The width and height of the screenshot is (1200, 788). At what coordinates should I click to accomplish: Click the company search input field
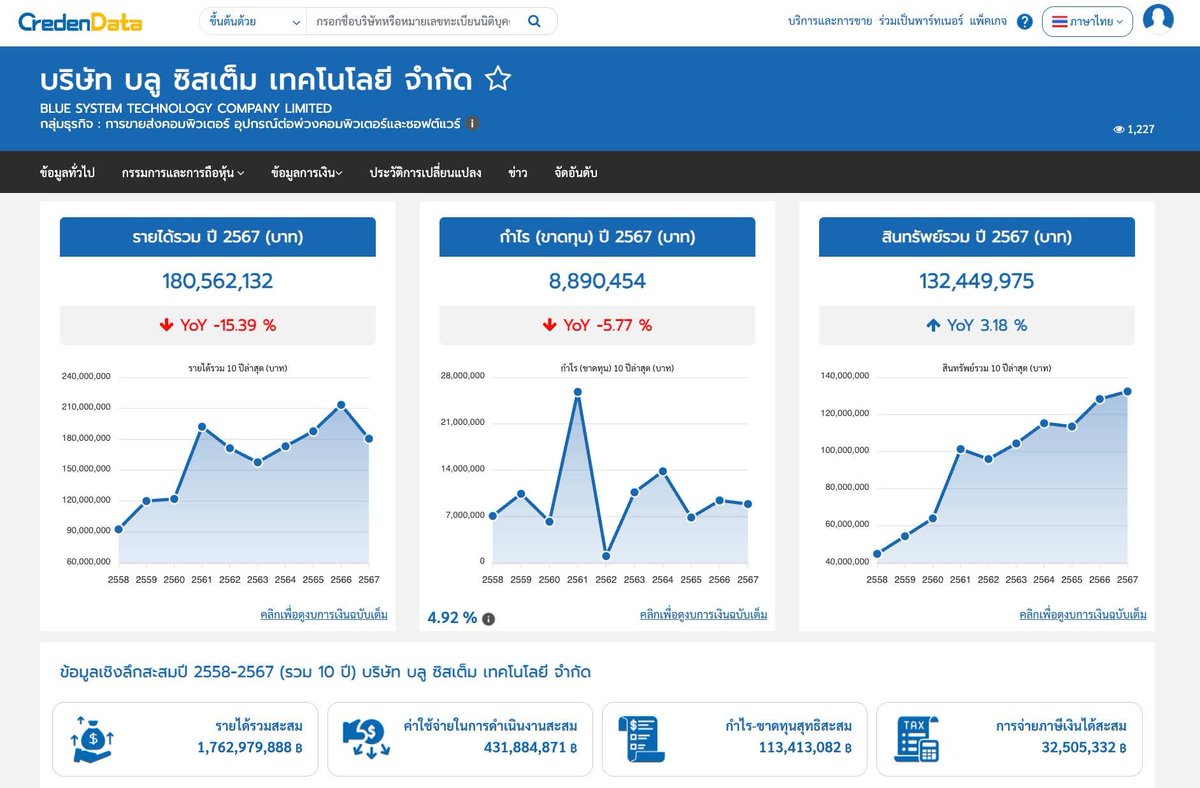(413, 21)
